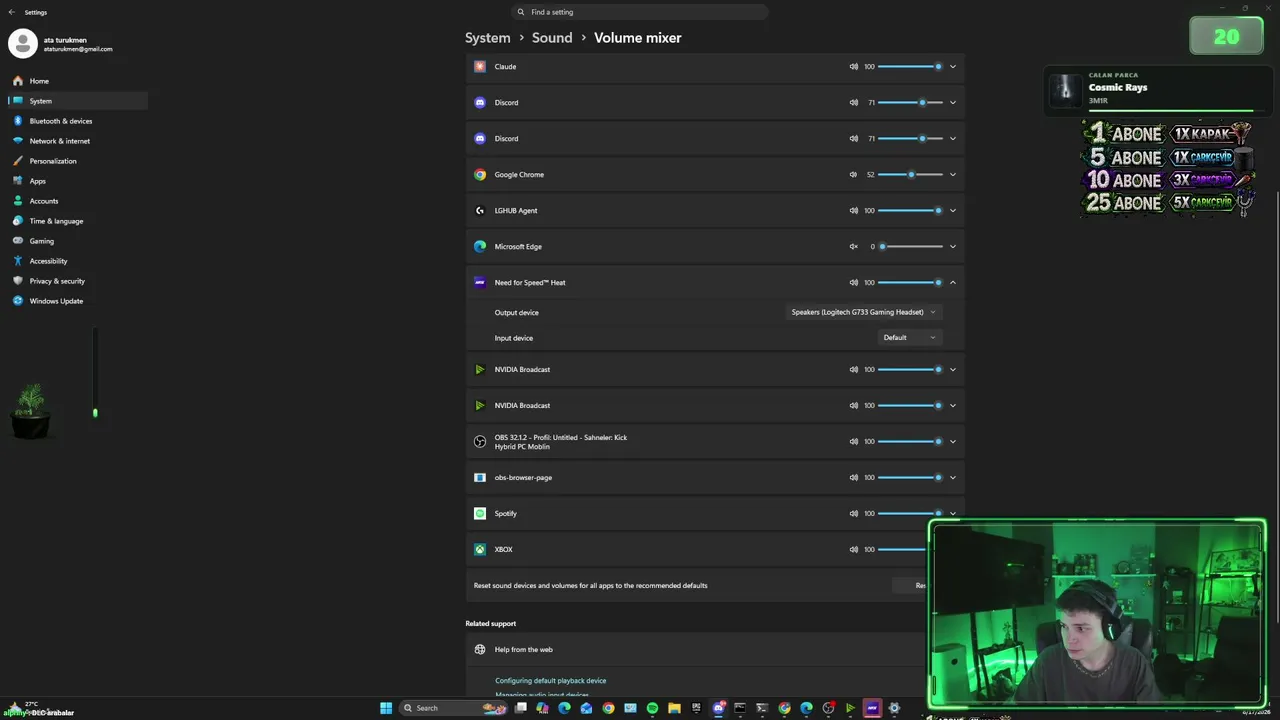Expand LGHUB Agent device options
1280x720 pixels.
point(953,210)
